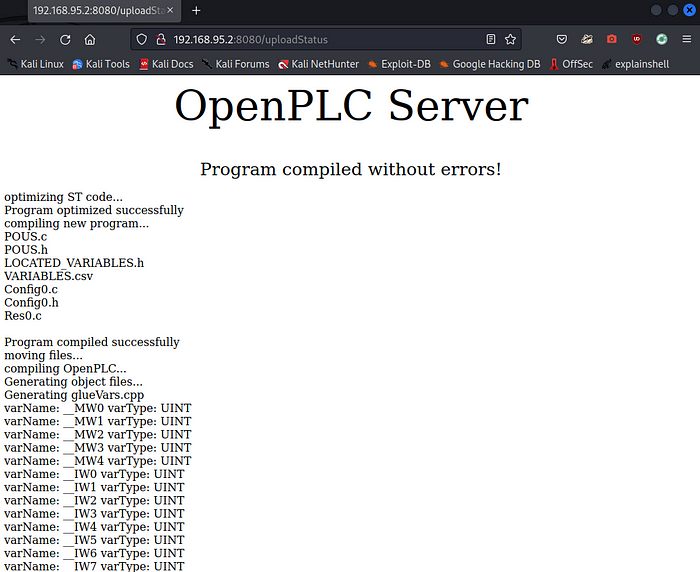
Task: Click the VARIABLES.csv line
Action: (49, 276)
